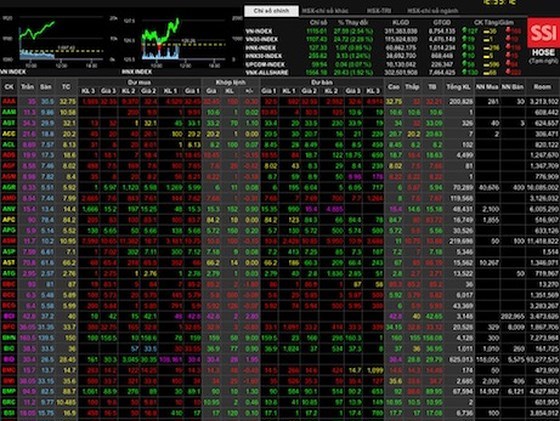Click APC total volume 16,749
560x421 pixels.
point(463,220)
